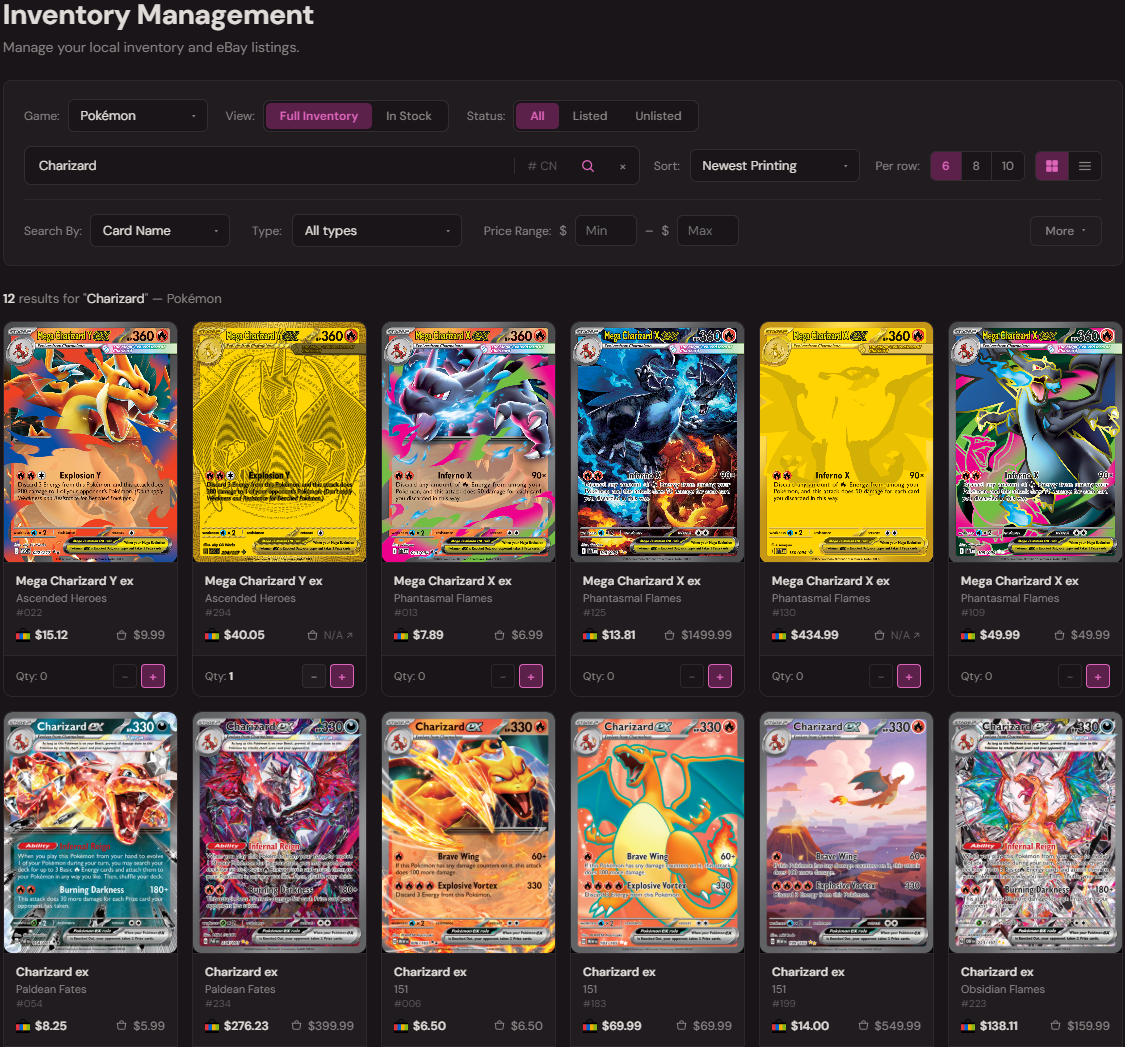The width and height of the screenshot is (1125, 1047).
Task: Click the shopping bag icon beside $49.99
Action: coord(1059,635)
